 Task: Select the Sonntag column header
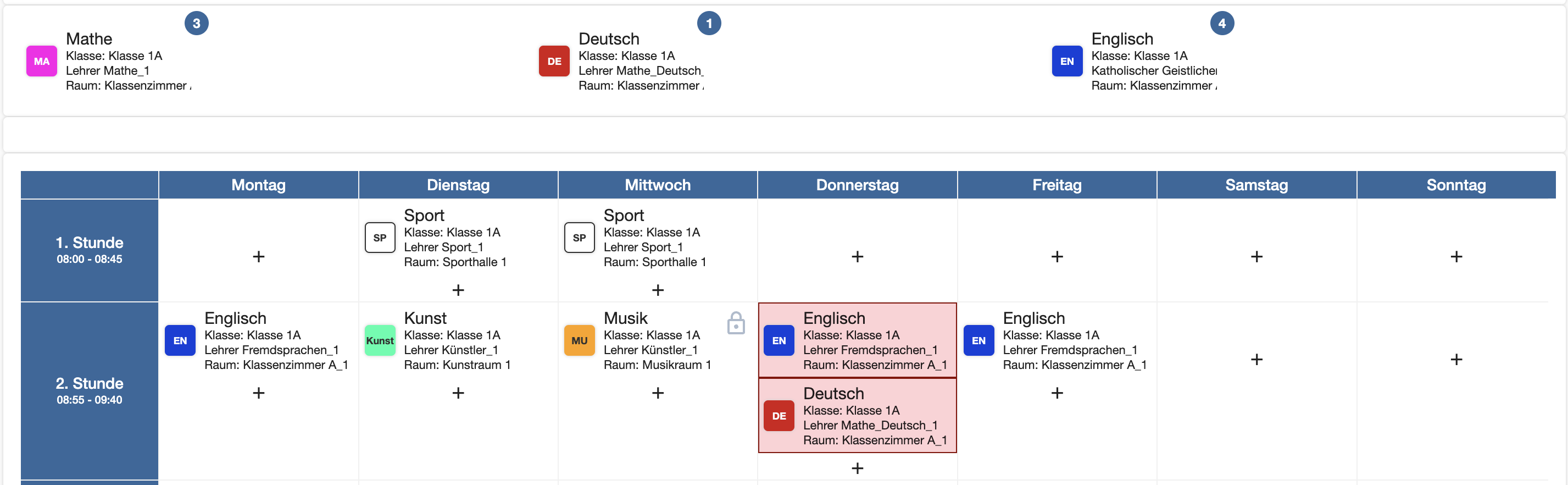(1456, 185)
